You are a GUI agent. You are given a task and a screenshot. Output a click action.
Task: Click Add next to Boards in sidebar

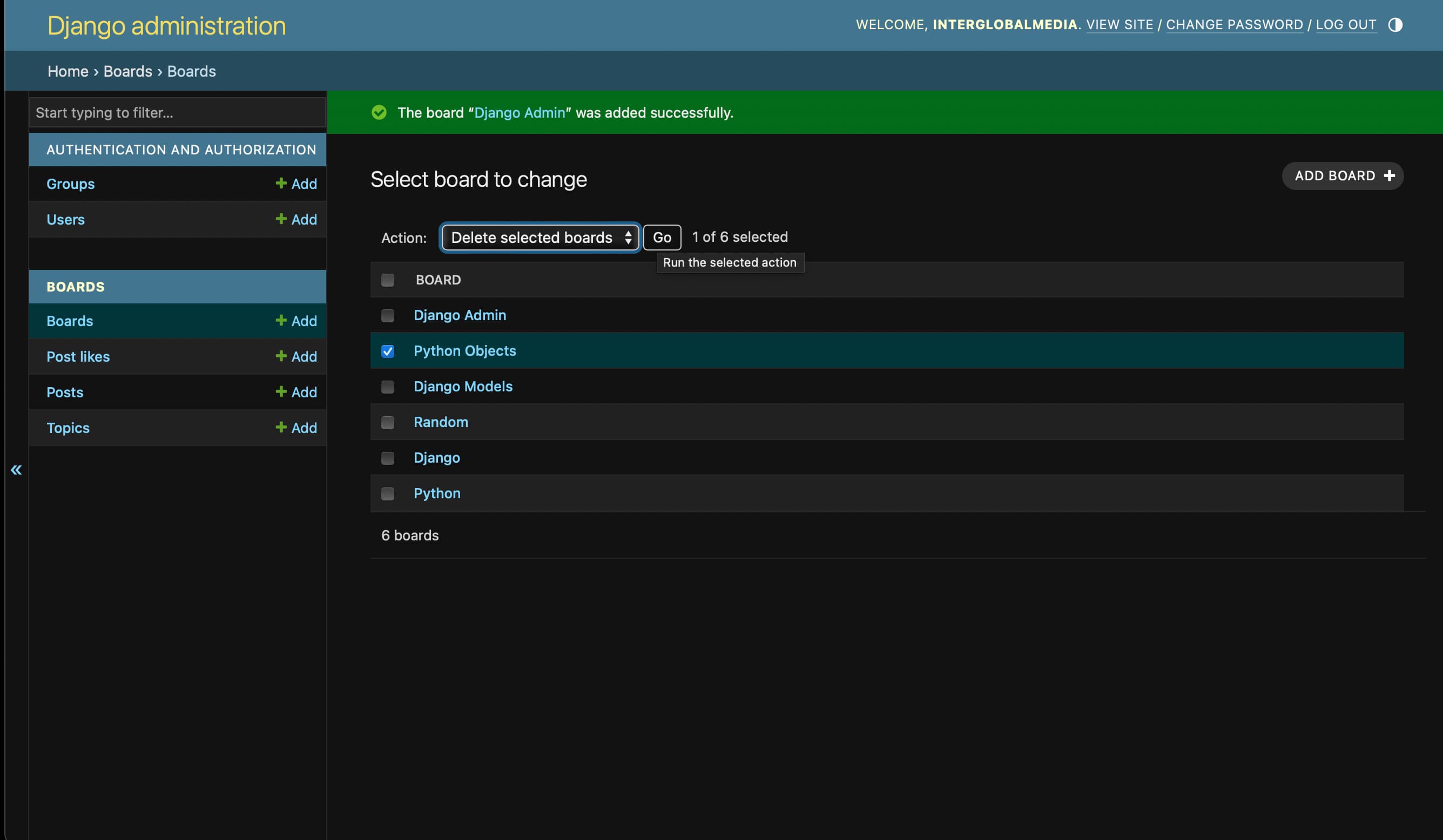pos(296,321)
